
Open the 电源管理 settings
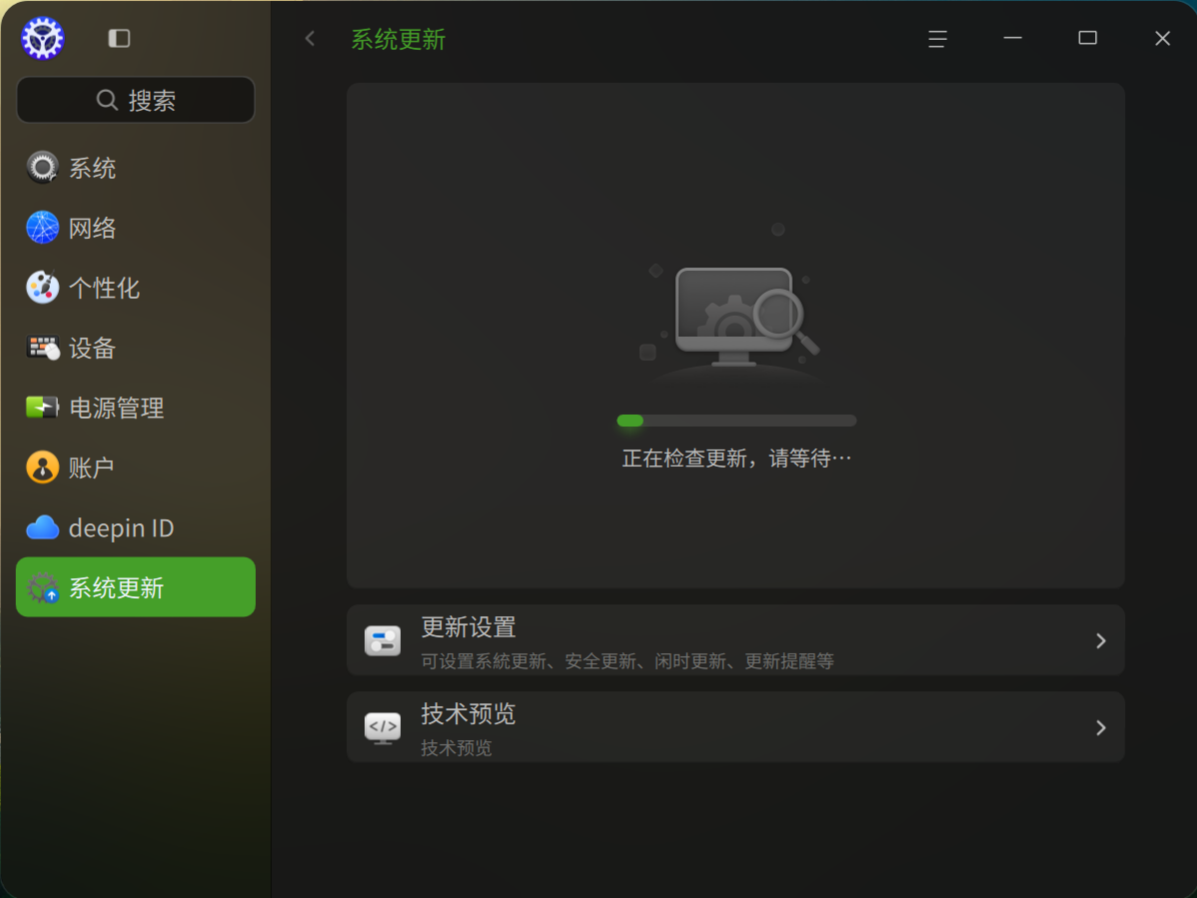click(136, 408)
